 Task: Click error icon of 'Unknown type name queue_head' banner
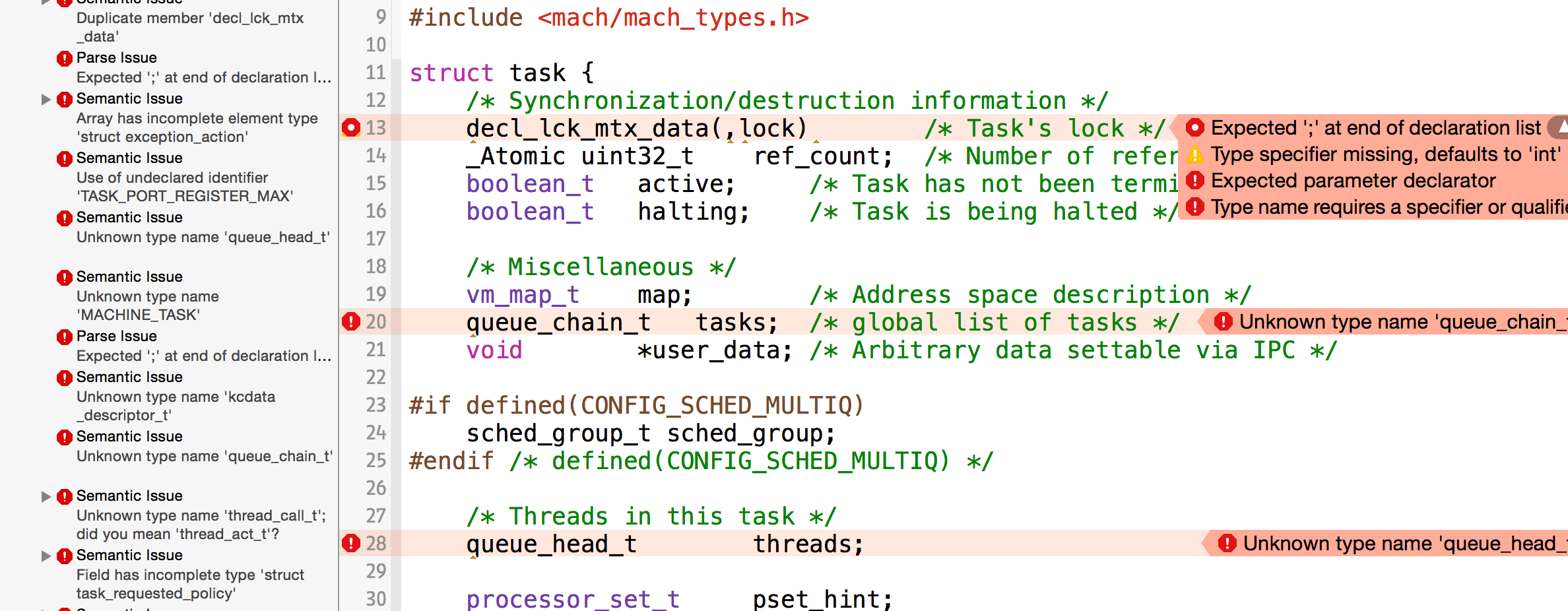pos(1227,543)
